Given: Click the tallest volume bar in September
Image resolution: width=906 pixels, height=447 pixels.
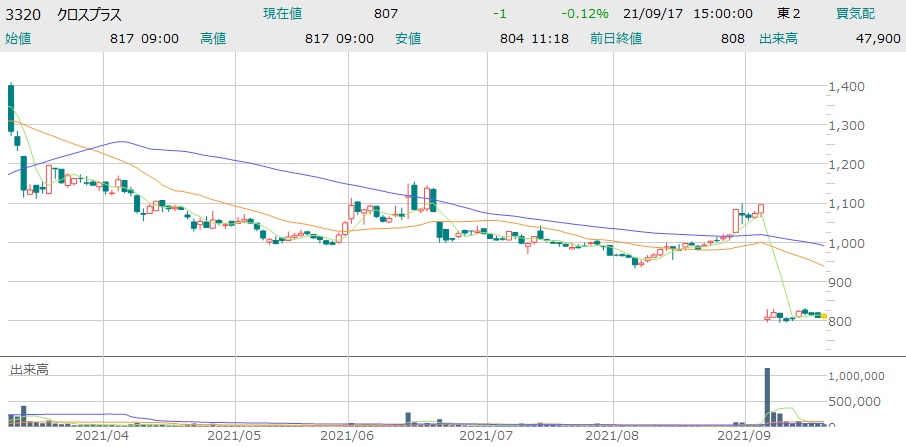Looking at the screenshot, I should [x=767, y=396].
